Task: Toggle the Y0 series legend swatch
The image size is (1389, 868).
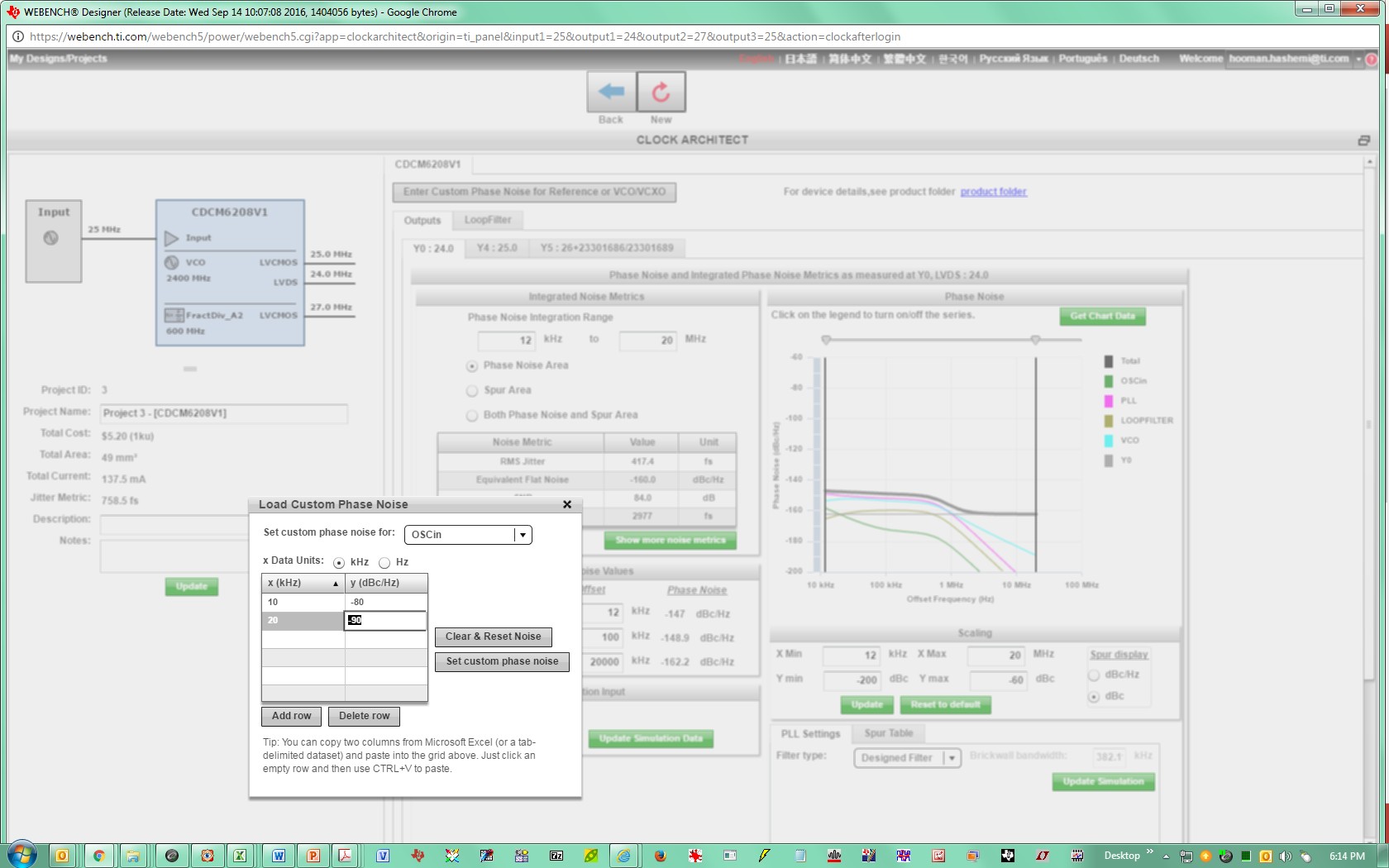Action: point(1109,460)
